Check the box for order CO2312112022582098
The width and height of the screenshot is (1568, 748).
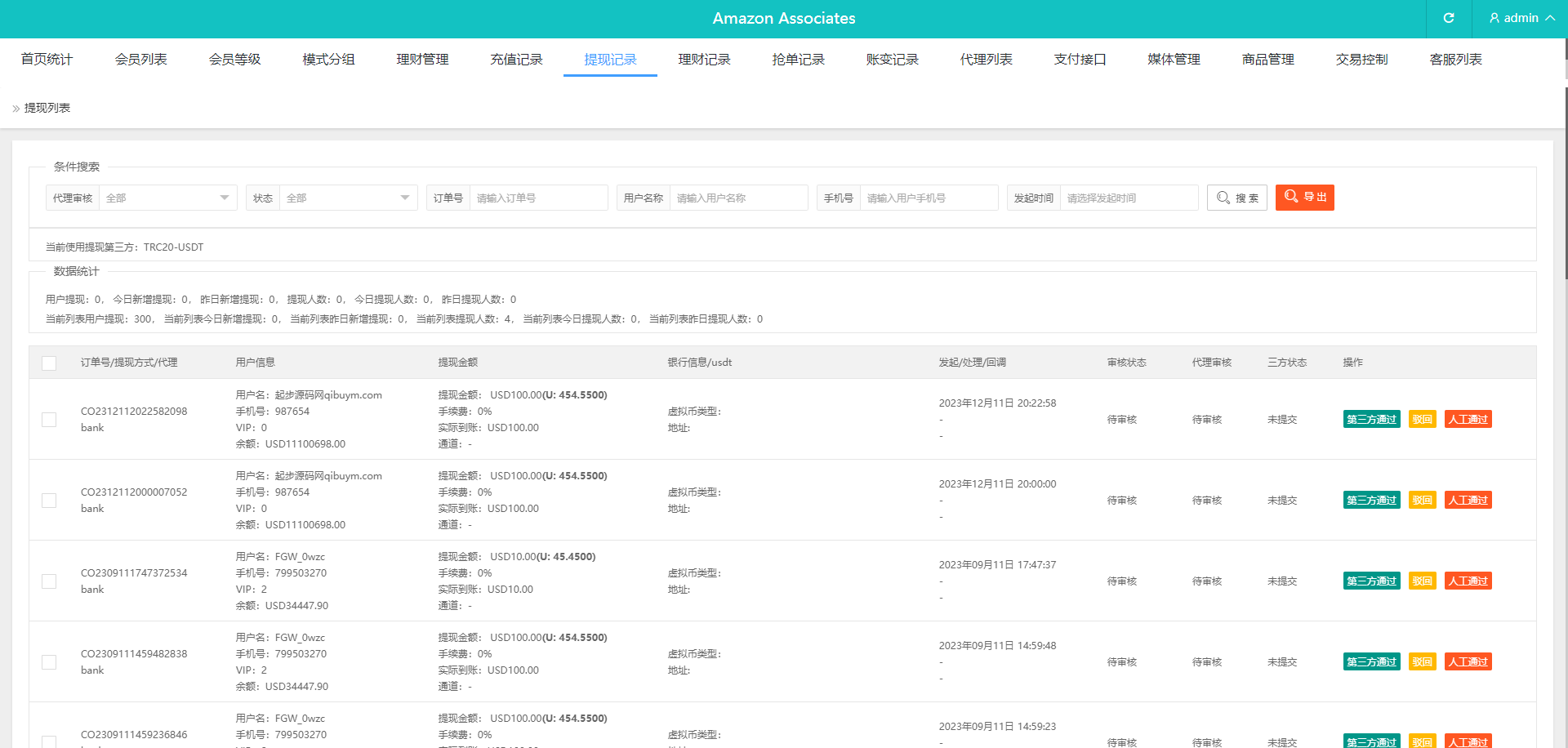click(x=49, y=420)
